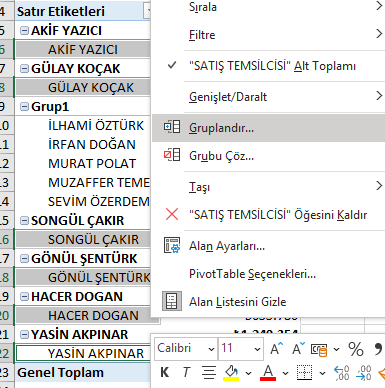
Task: Choose Grubu Çöz... menu entry
Action: coord(269,155)
